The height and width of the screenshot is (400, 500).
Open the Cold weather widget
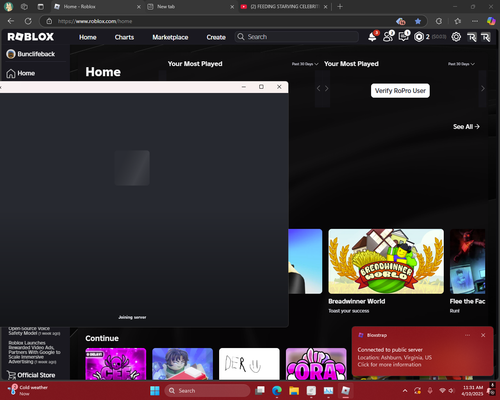pos(28,390)
